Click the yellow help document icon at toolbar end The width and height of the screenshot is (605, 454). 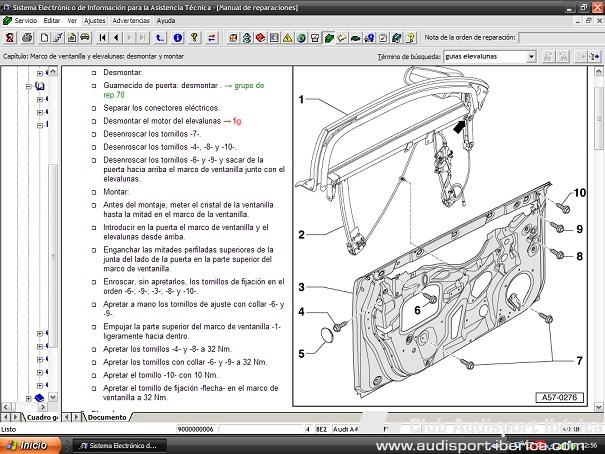(x=411, y=37)
